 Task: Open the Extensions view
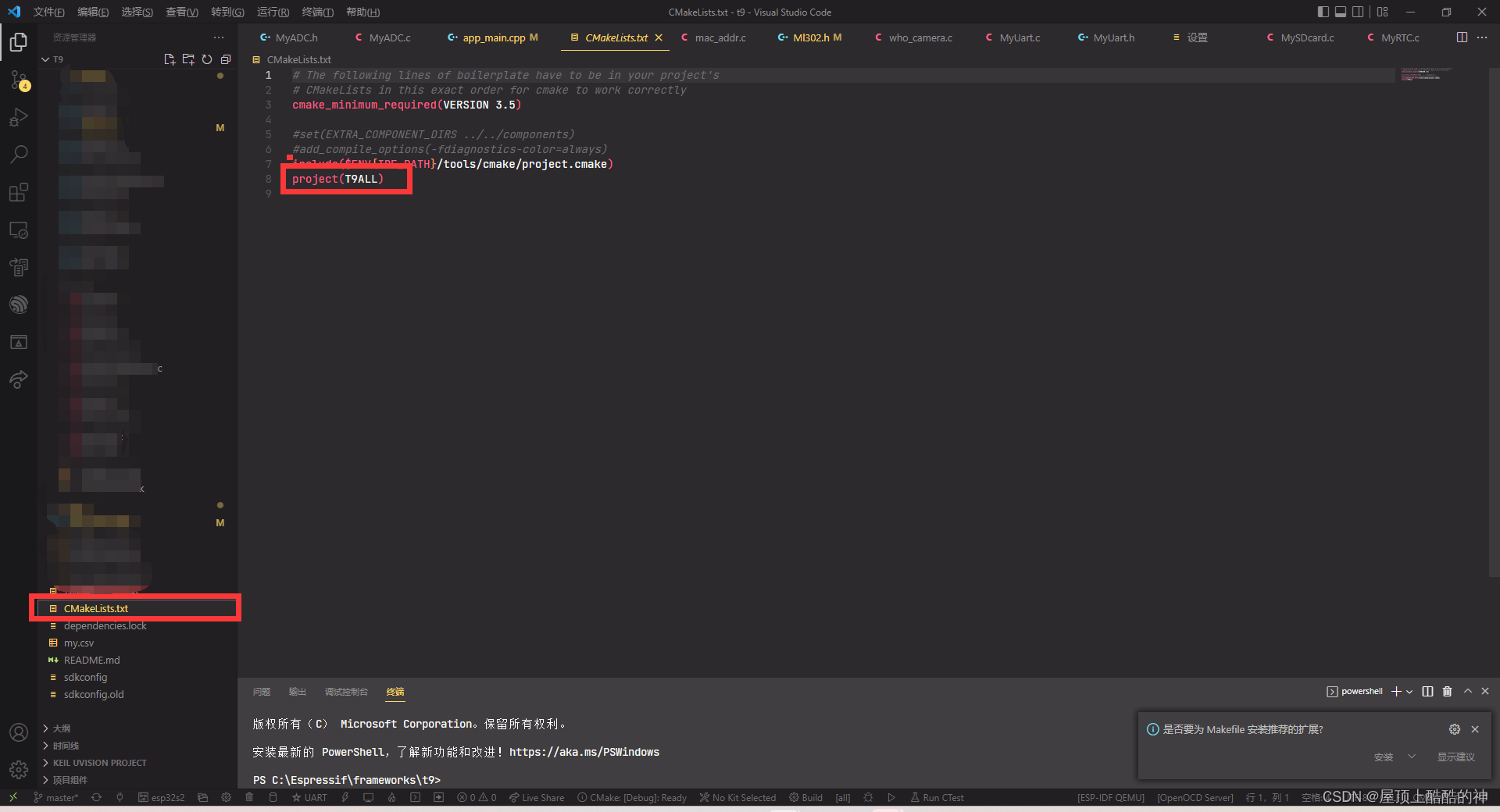coord(19,192)
